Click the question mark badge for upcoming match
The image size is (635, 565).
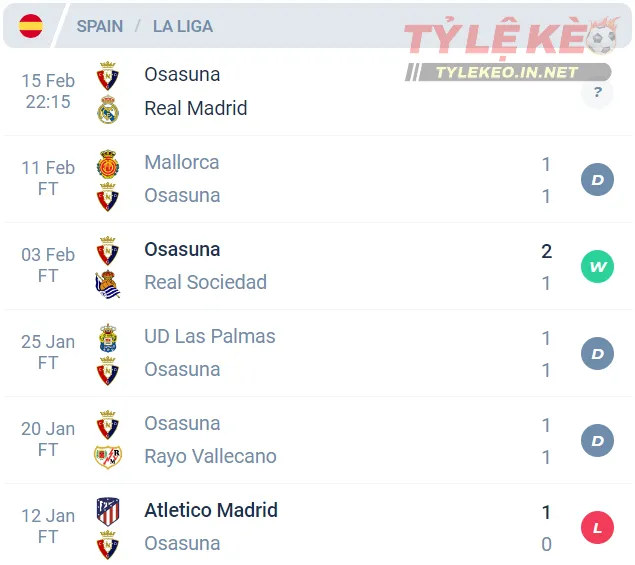(597, 93)
